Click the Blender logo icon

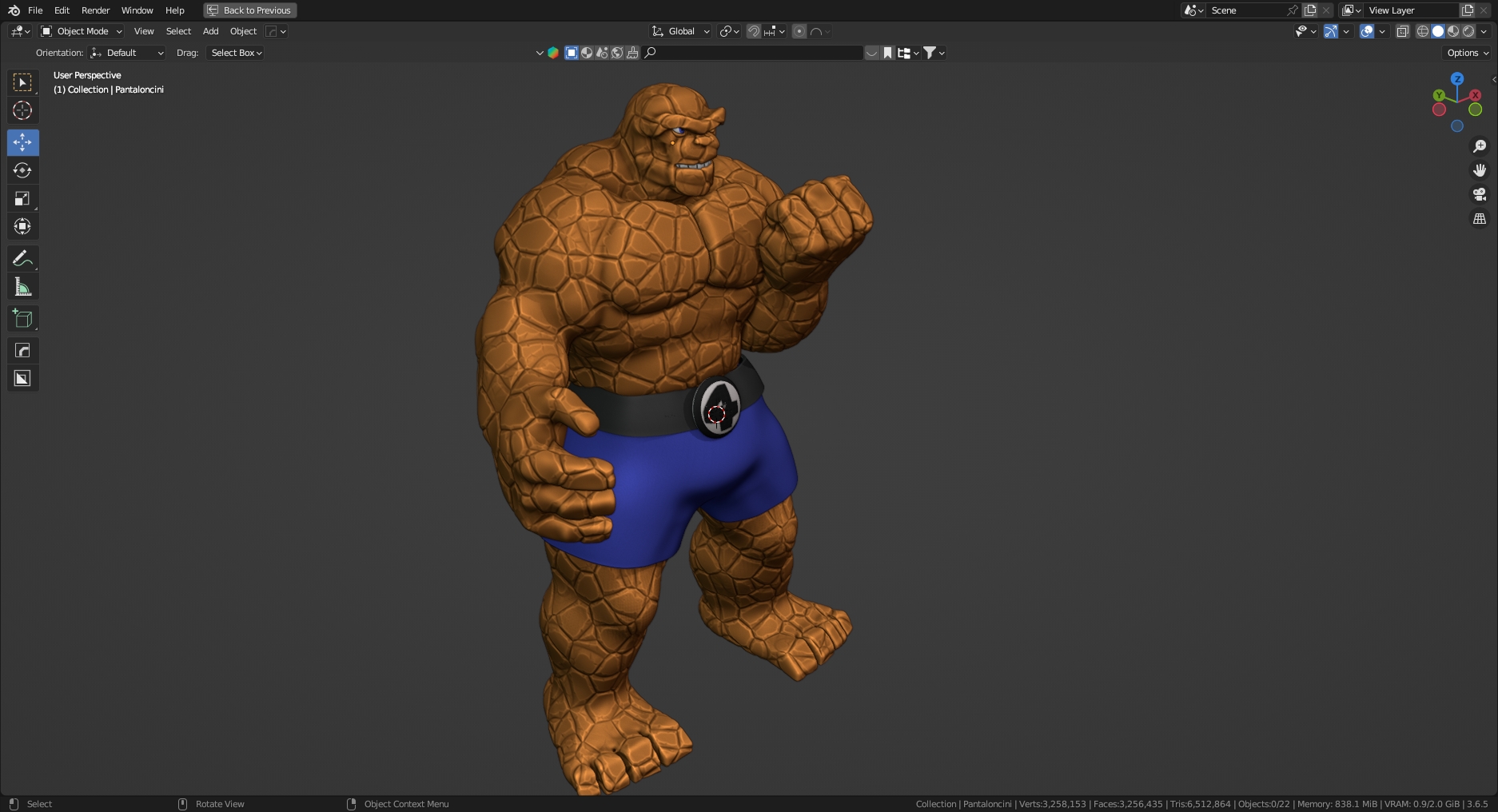tap(14, 10)
